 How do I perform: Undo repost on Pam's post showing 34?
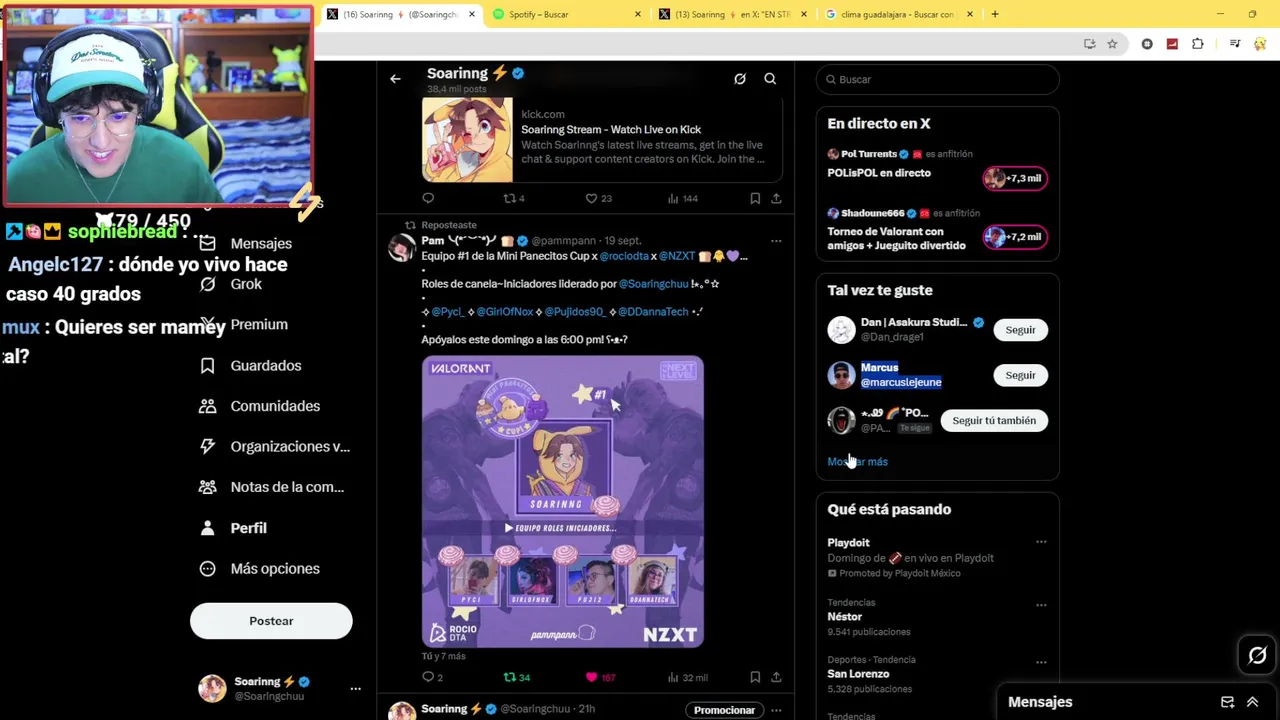click(516, 677)
